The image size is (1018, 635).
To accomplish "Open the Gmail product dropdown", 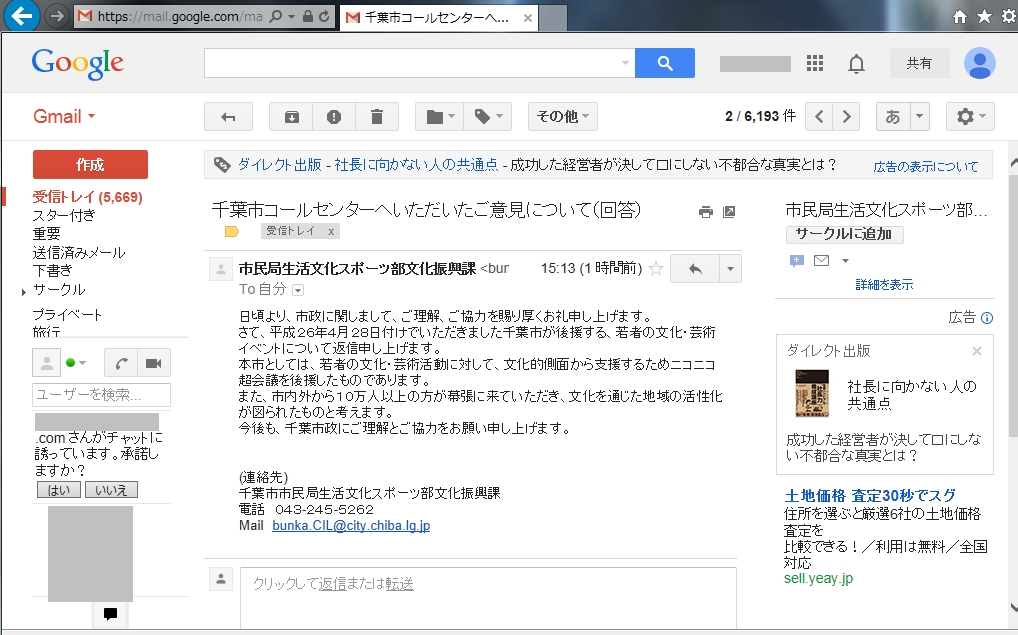I will point(64,116).
